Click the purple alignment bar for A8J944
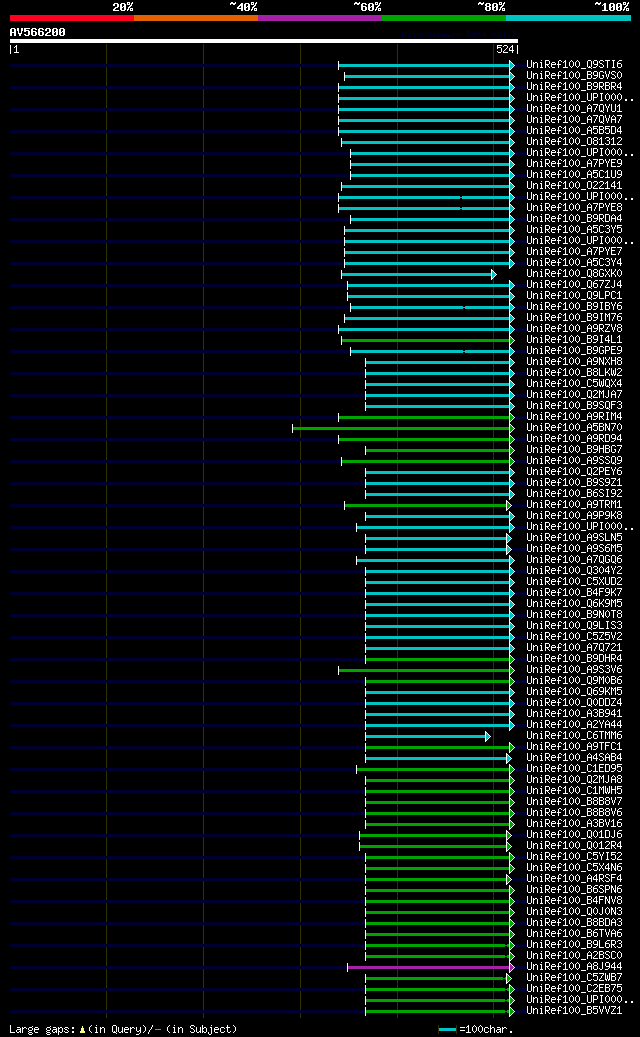 pyautogui.click(x=431, y=967)
